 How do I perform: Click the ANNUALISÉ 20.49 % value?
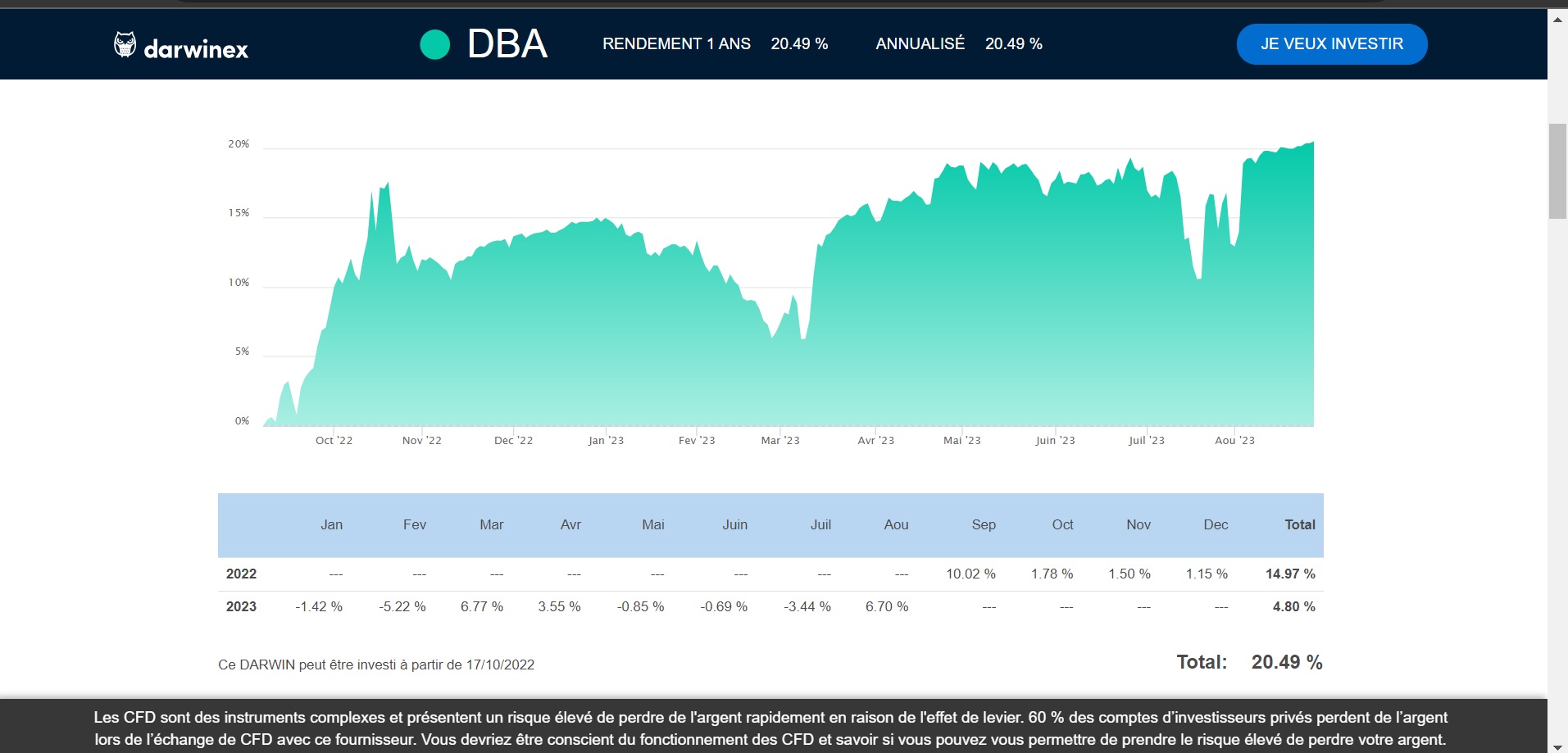click(1014, 44)
